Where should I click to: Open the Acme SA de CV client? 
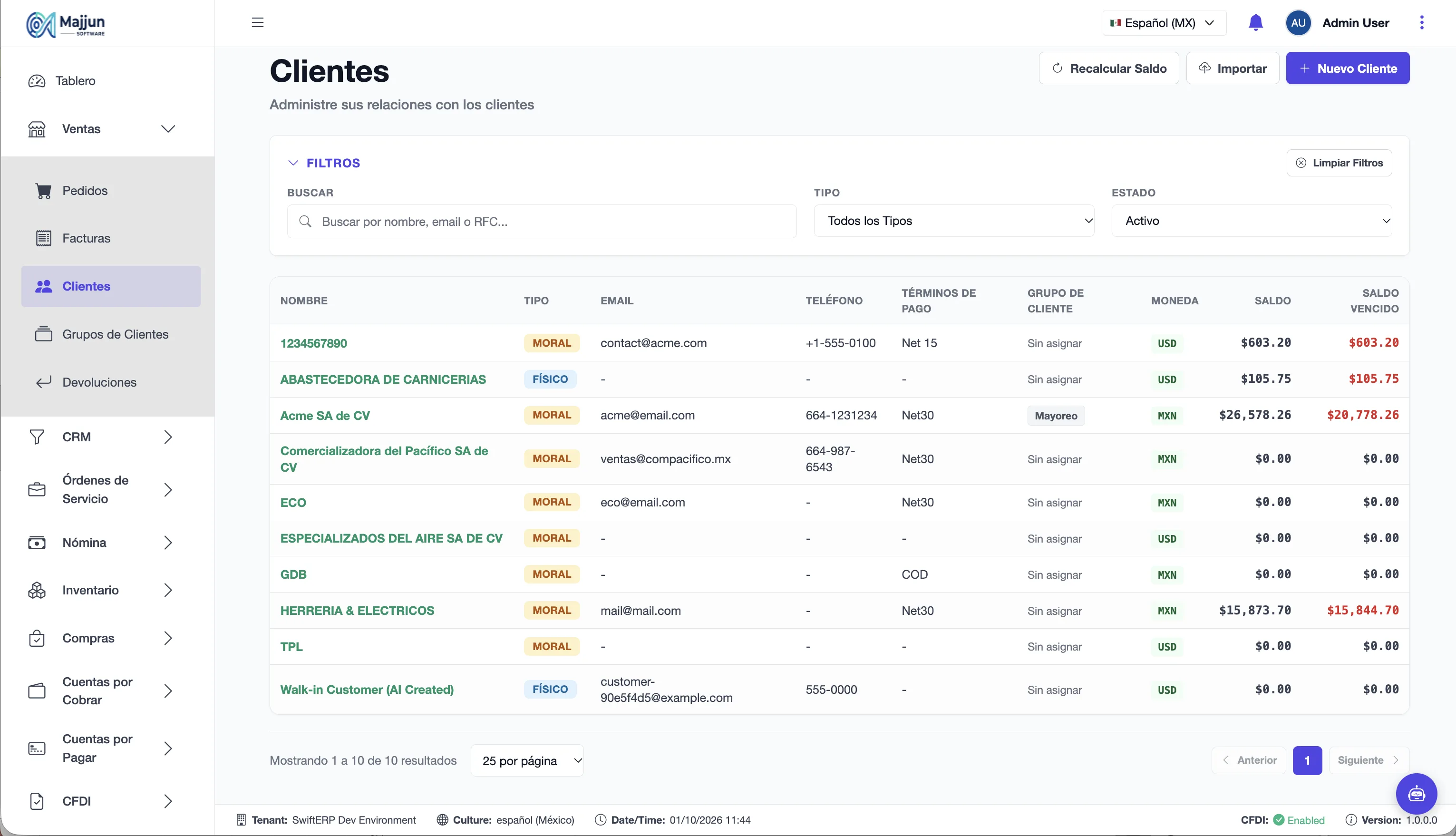coord(324,415)
